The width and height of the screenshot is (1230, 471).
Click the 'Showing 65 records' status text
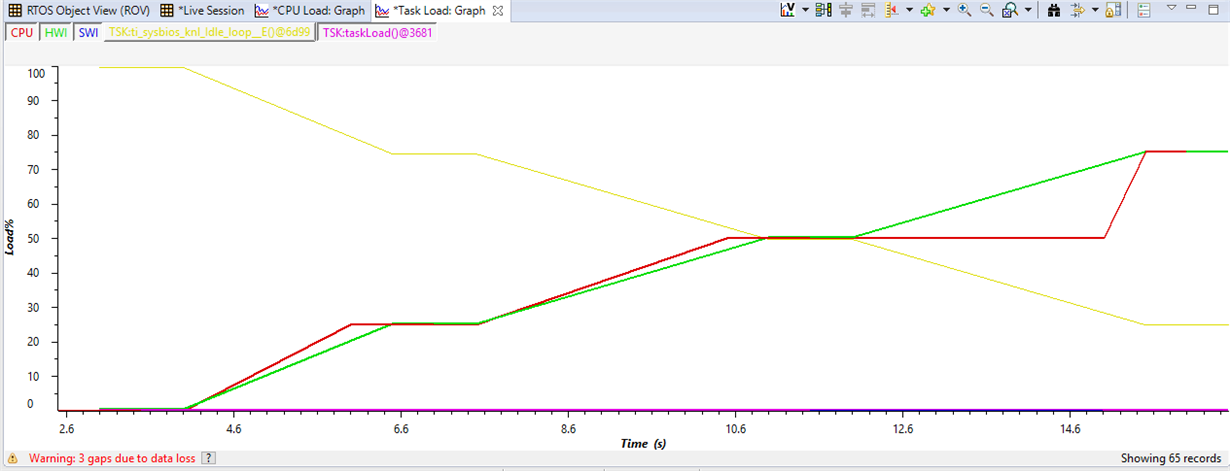1172,458
